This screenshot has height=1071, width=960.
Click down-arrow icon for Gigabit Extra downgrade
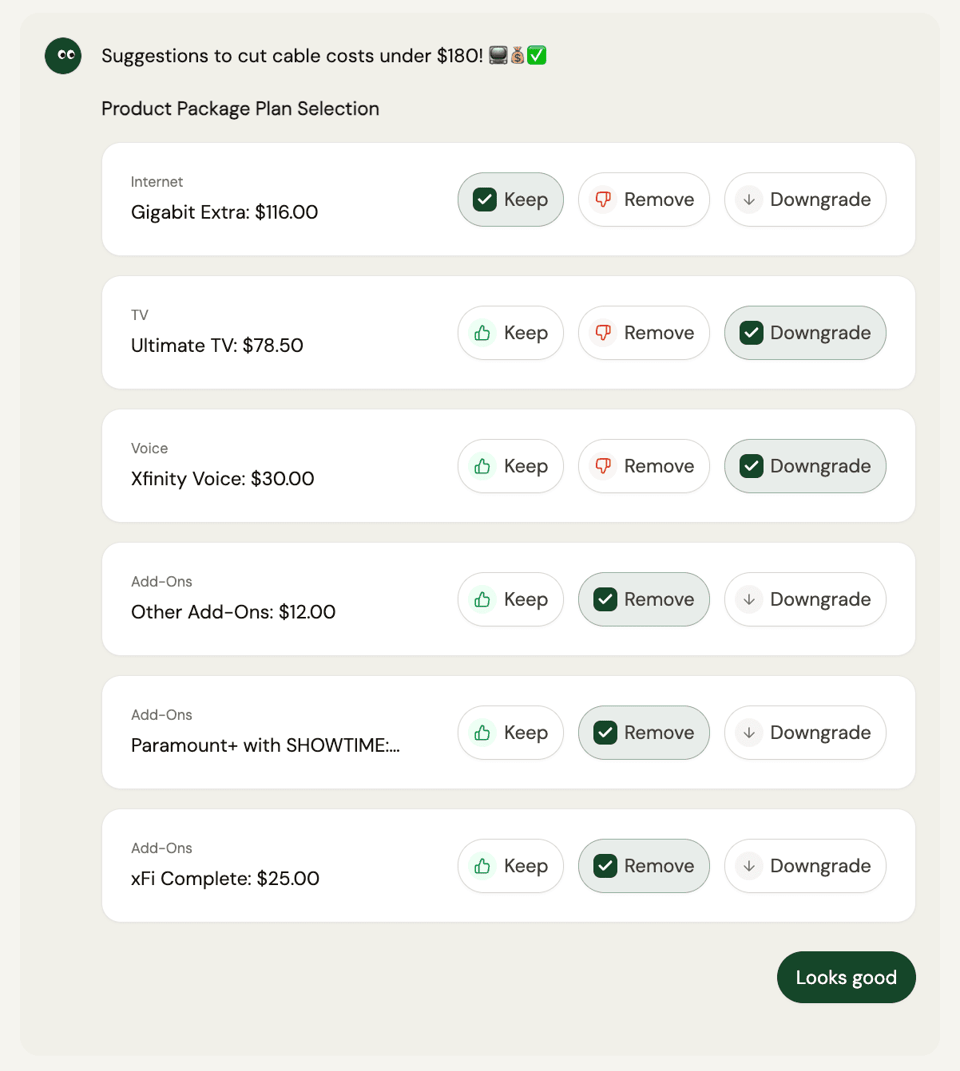tap(749, 199)
